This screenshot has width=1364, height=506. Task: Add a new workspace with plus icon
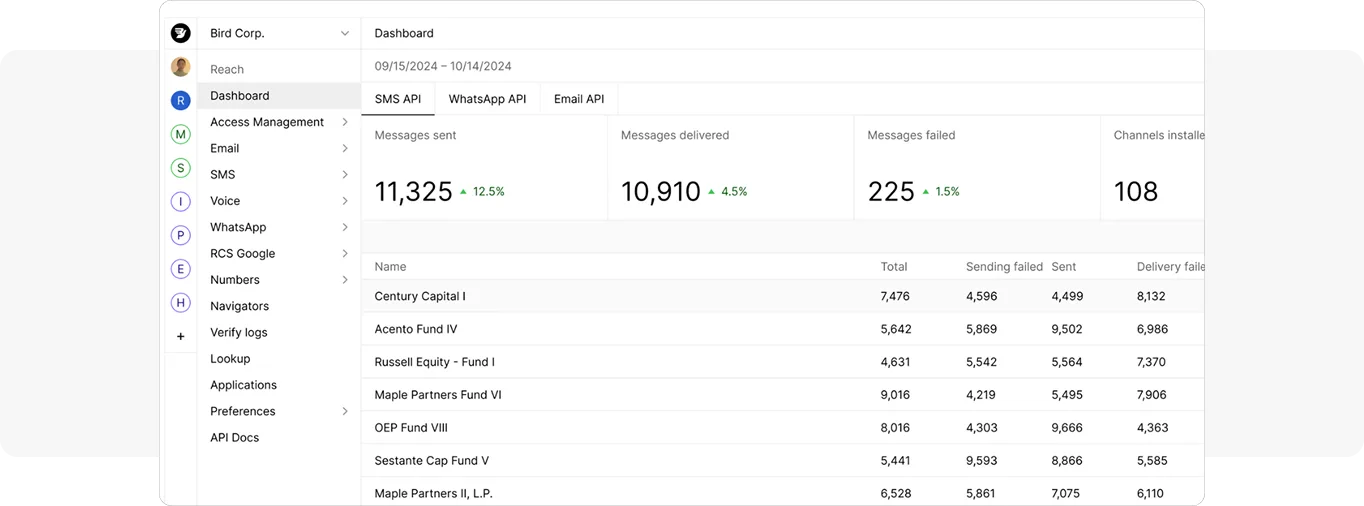coord(180,337)
